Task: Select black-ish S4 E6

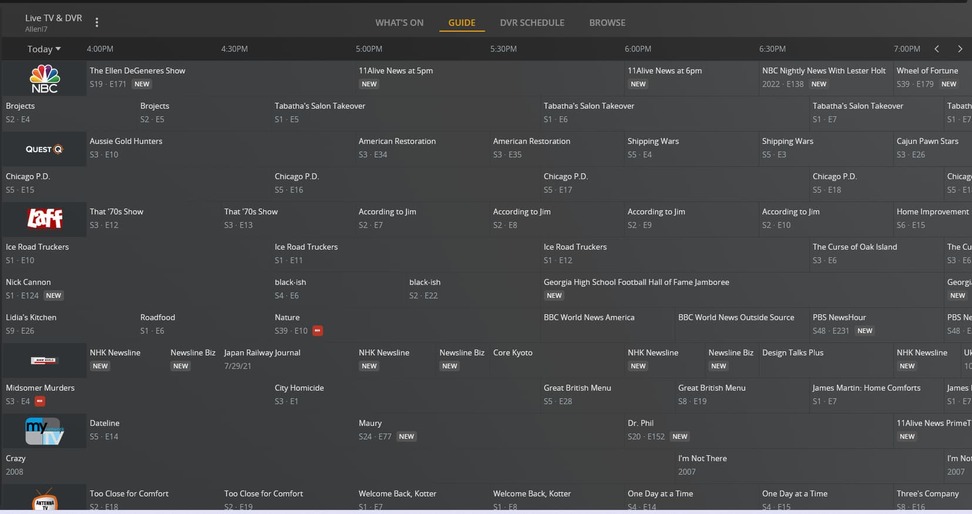Action: (x=338, y=290)
